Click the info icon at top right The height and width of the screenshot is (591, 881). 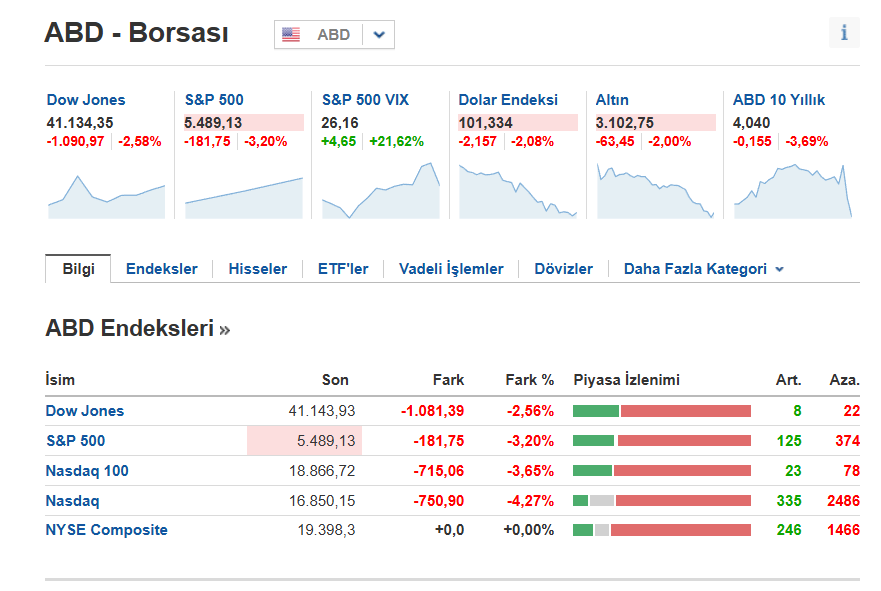pos(844,33)
